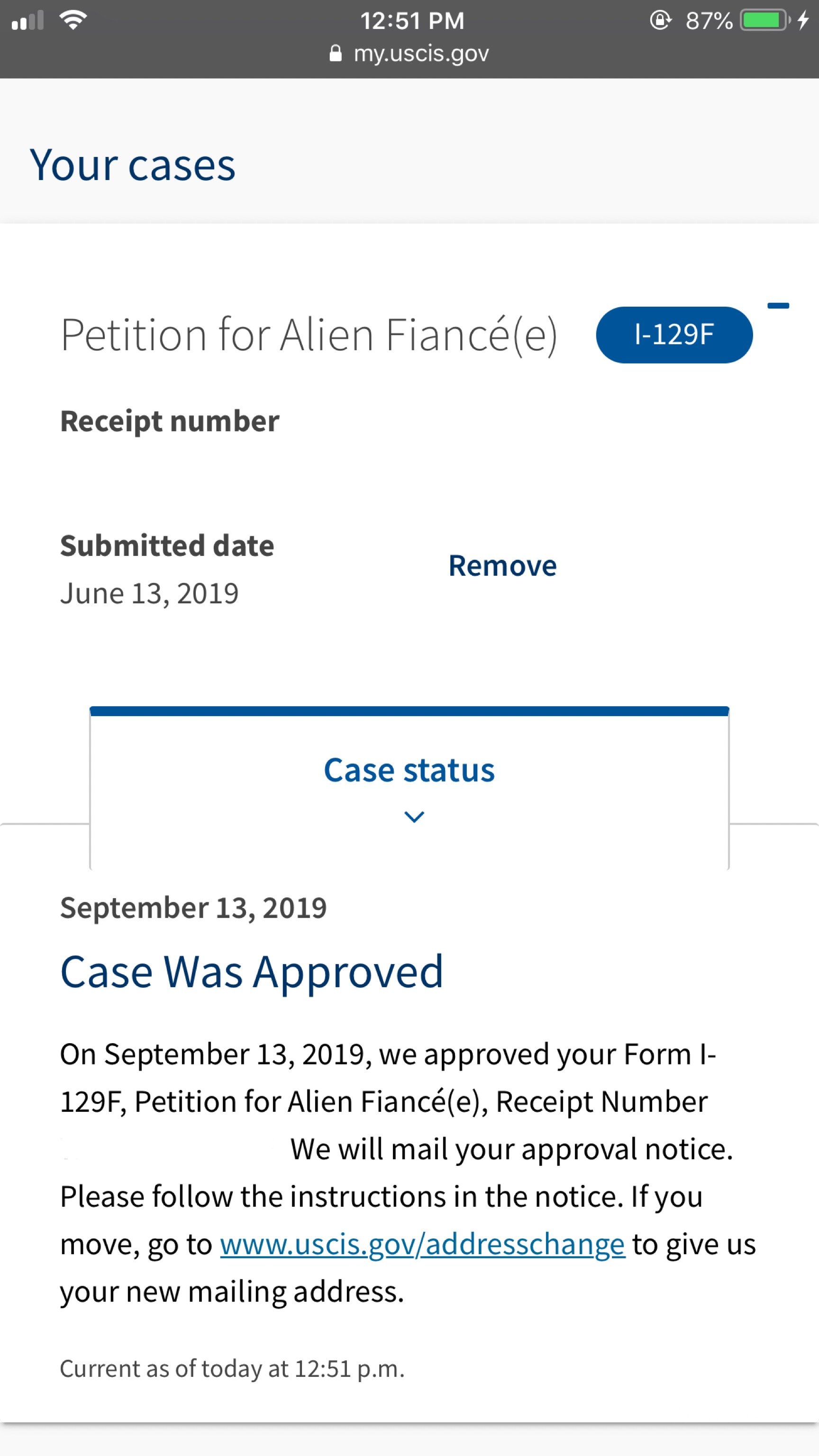Click the I-129F form badge
The image size is (819, 1456).
(674, 335)
